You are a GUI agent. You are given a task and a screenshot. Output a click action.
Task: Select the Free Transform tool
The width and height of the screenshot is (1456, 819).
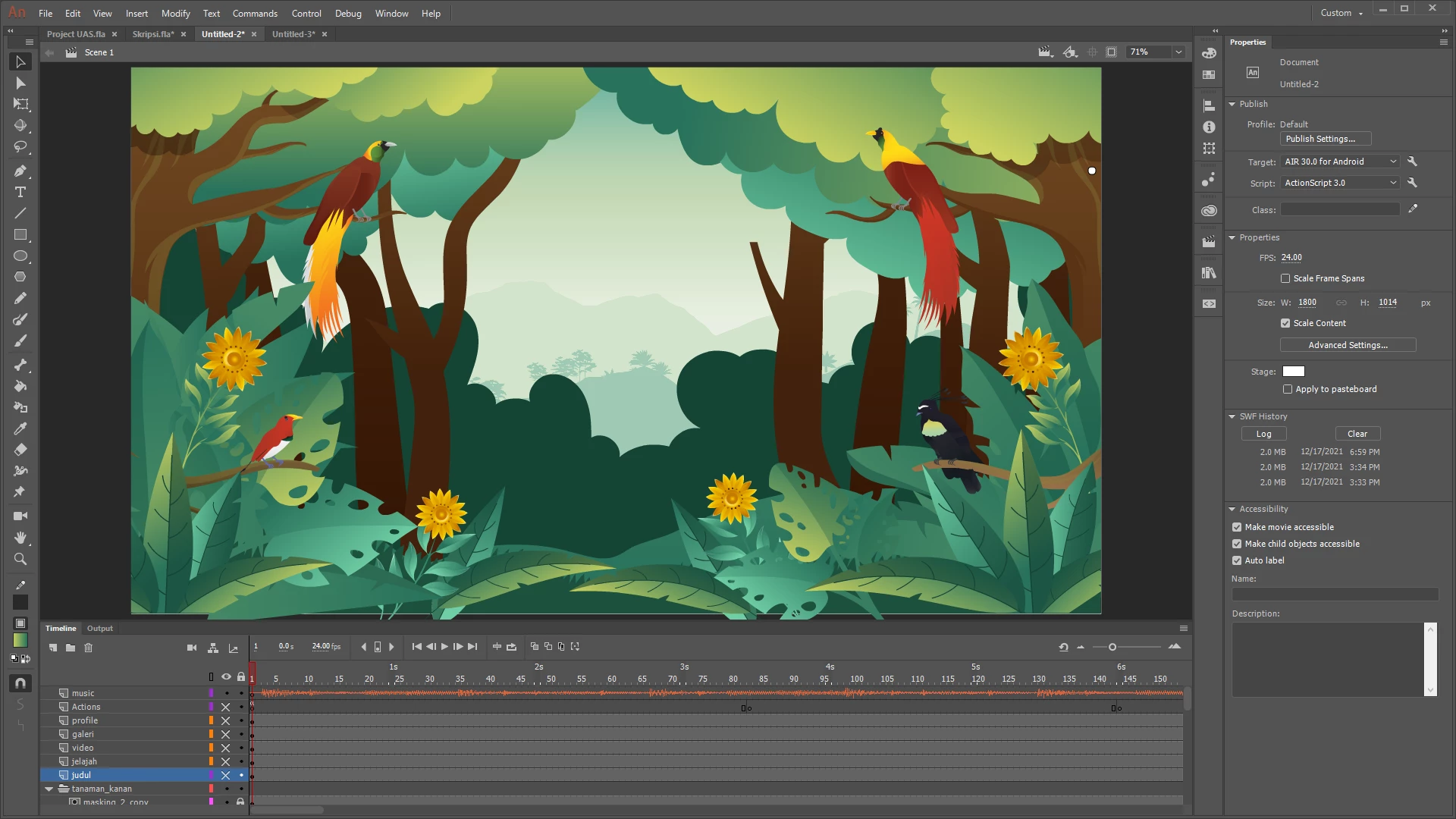[20, 104]
